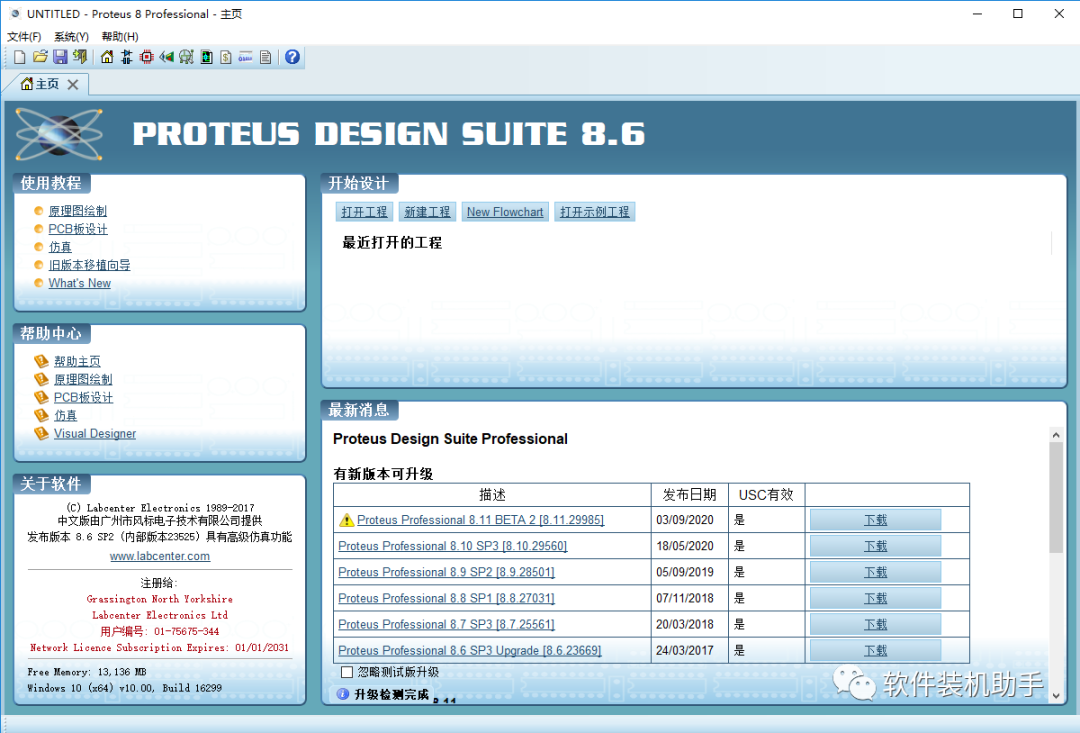Click the 发布日期 column header

pos(689,495)
